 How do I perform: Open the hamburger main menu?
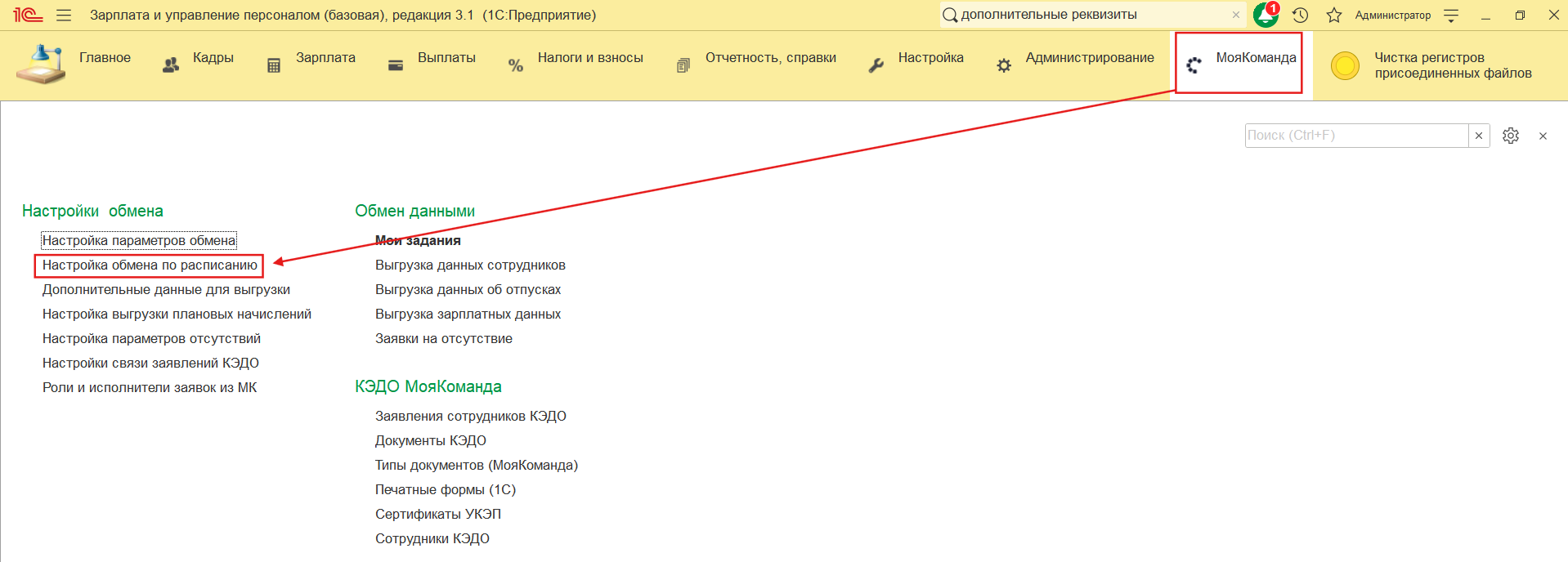point(64,16)
